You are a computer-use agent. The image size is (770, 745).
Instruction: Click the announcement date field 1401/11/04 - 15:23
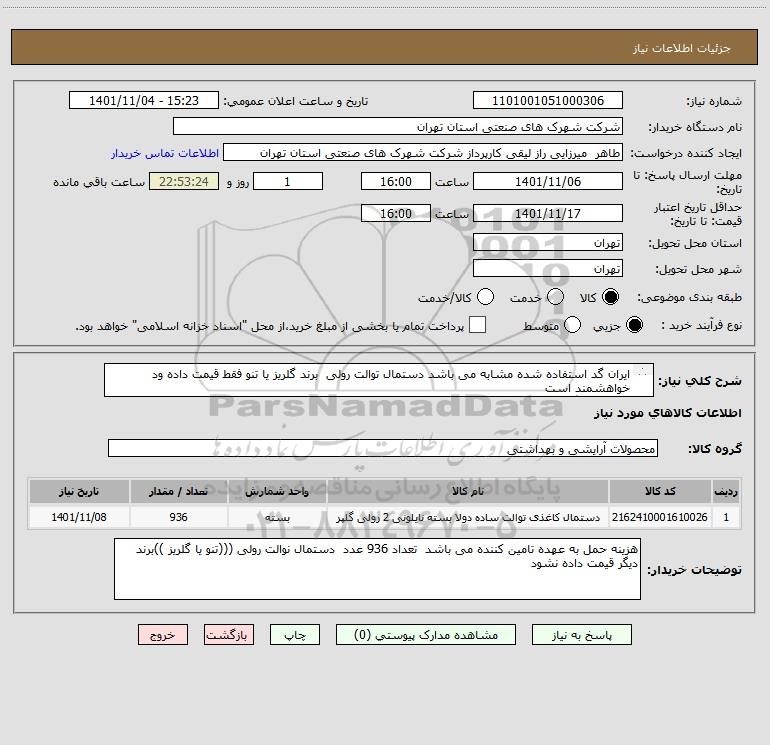coord(144,101)
